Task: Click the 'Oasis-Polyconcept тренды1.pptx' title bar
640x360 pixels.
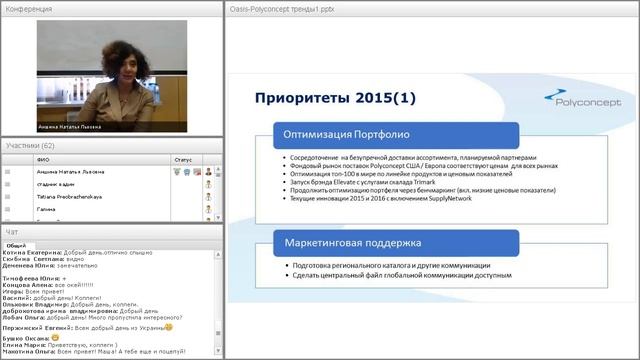Action: click(x=432, y=9)
